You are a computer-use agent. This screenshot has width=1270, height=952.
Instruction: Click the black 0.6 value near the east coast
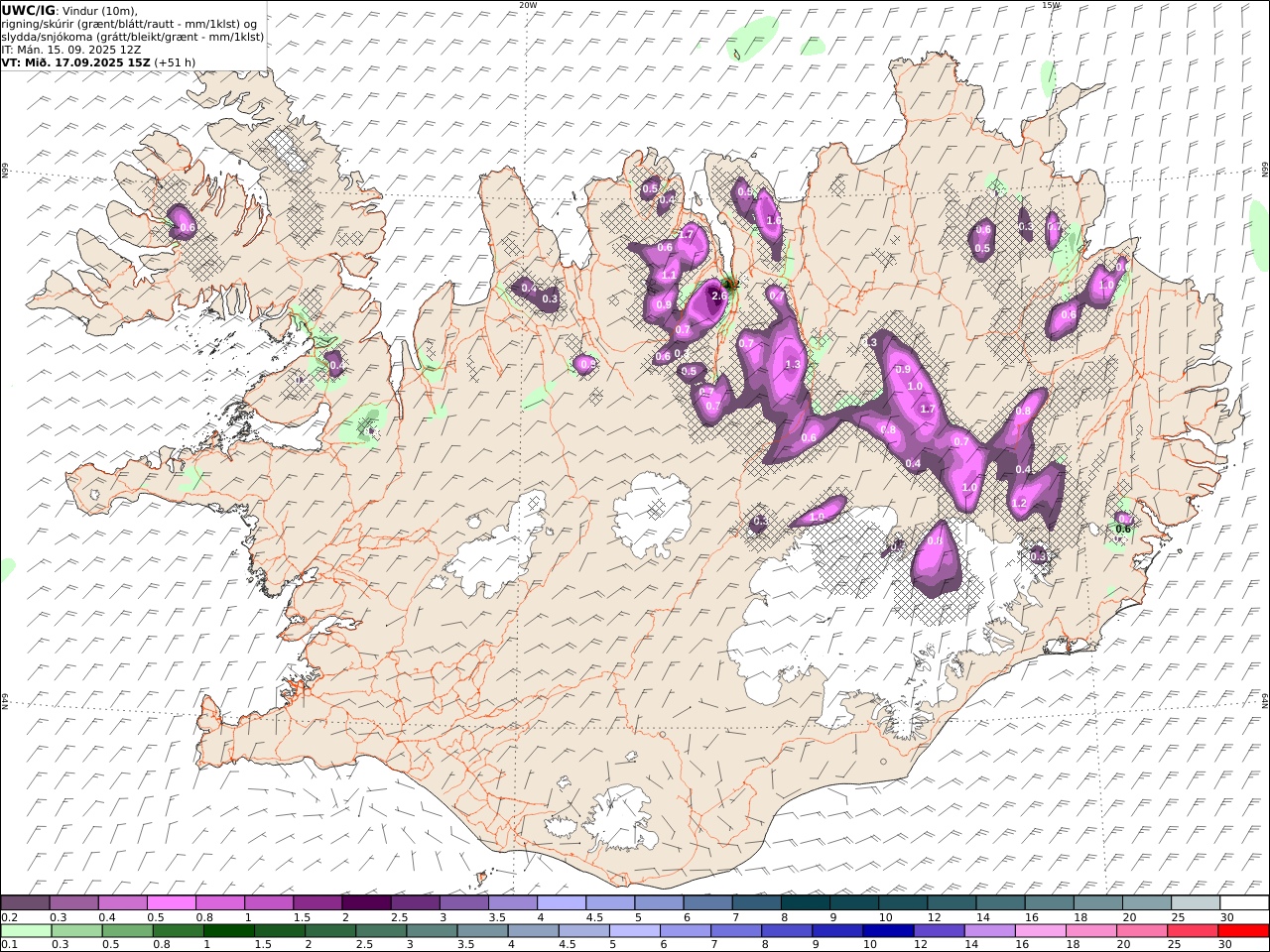(1123, 529)
